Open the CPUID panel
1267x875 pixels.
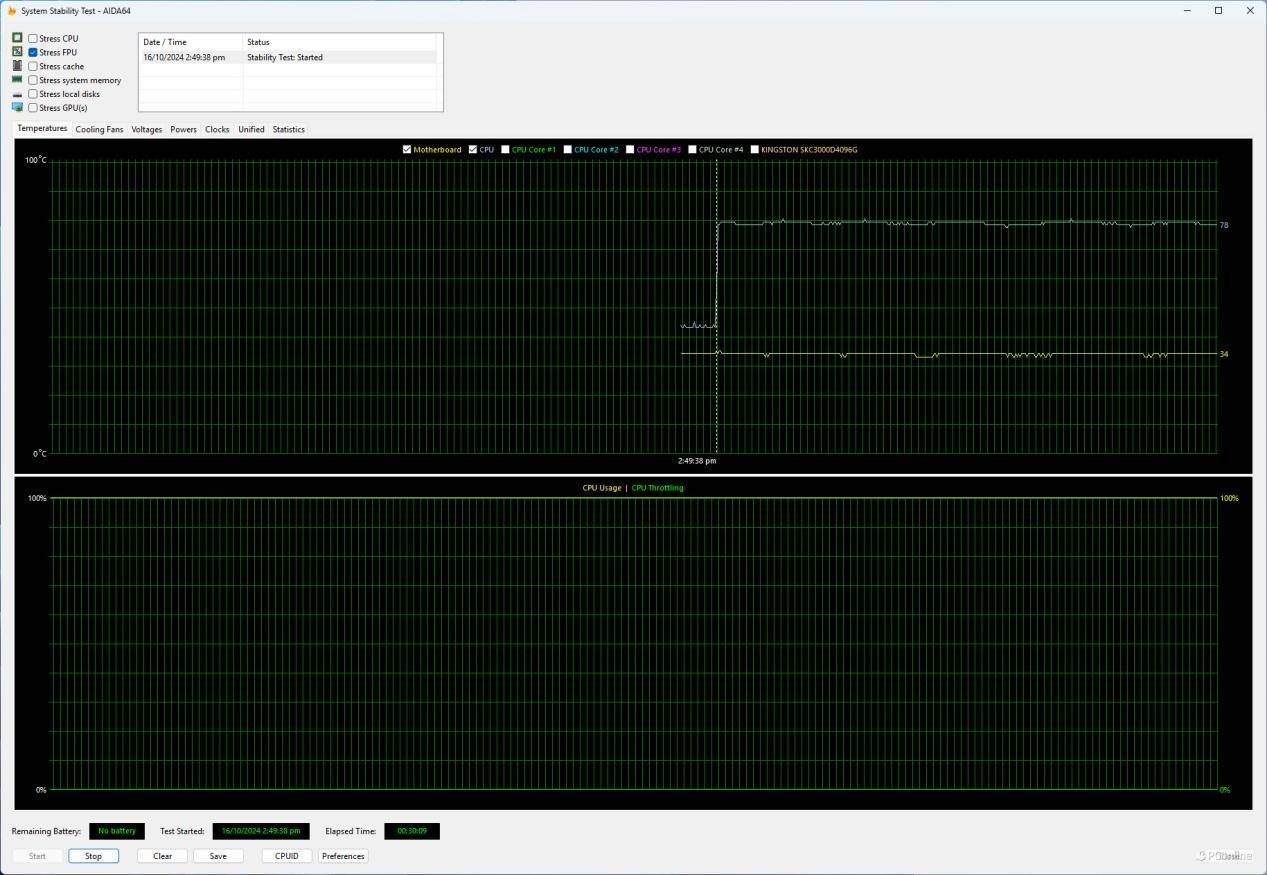coord(287,856)
